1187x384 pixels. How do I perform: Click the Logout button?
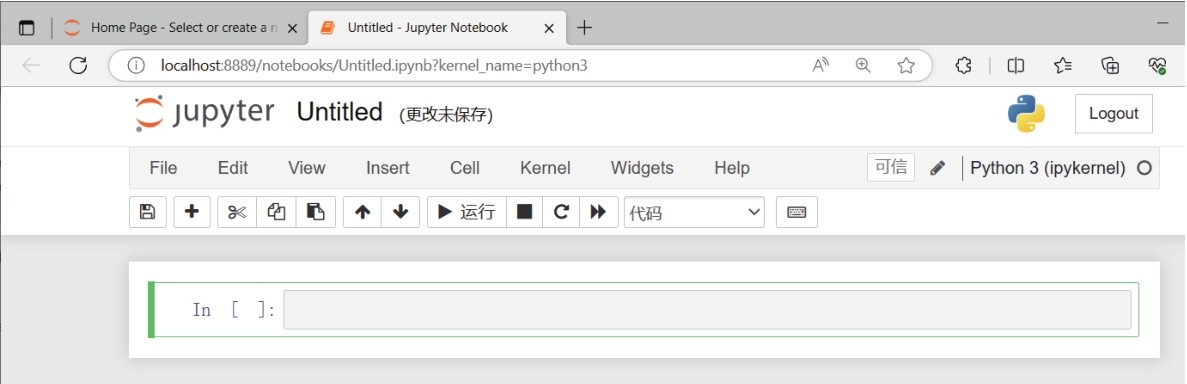point(1114,114)
